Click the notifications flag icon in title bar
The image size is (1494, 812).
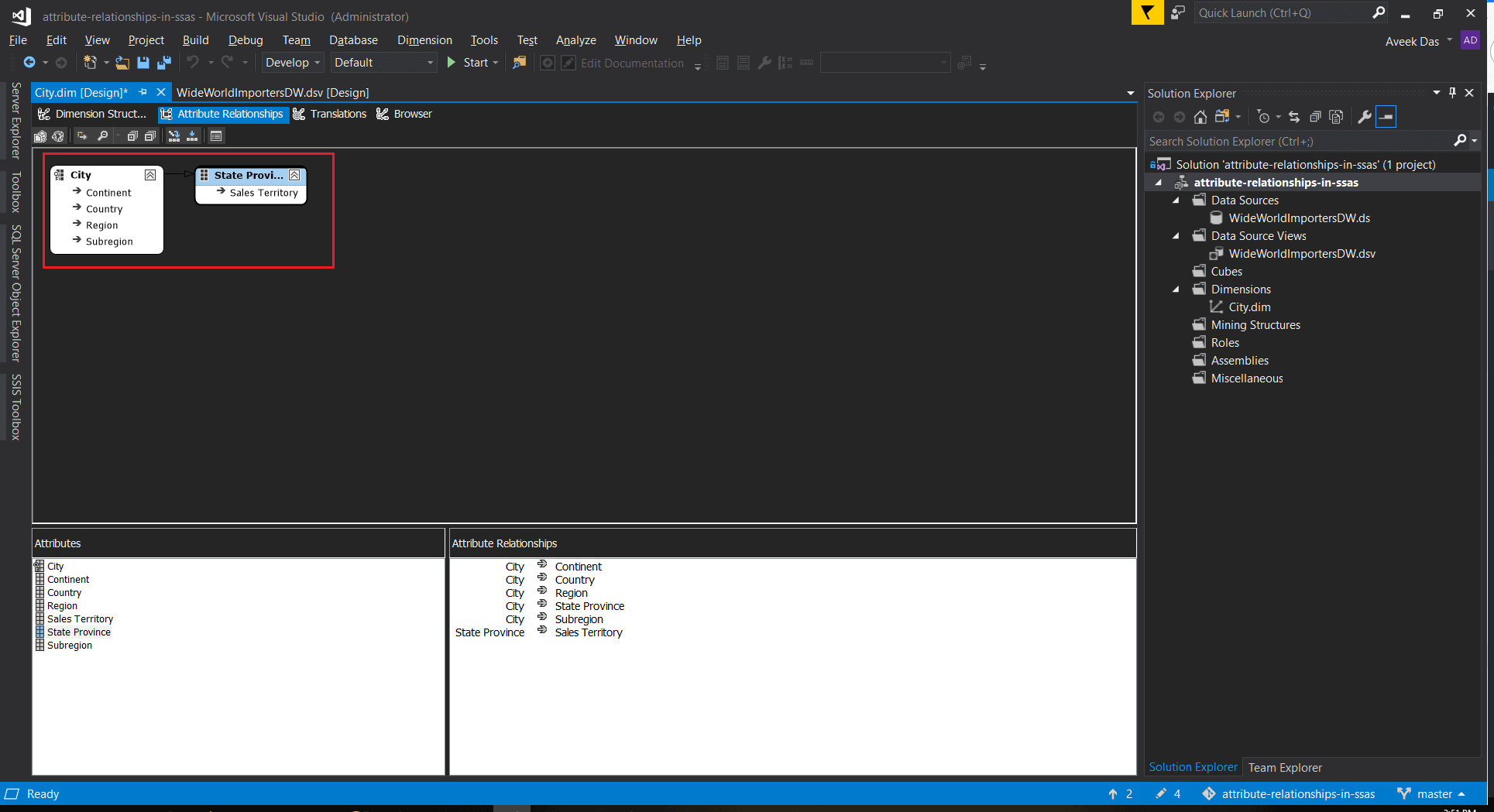1147,13
